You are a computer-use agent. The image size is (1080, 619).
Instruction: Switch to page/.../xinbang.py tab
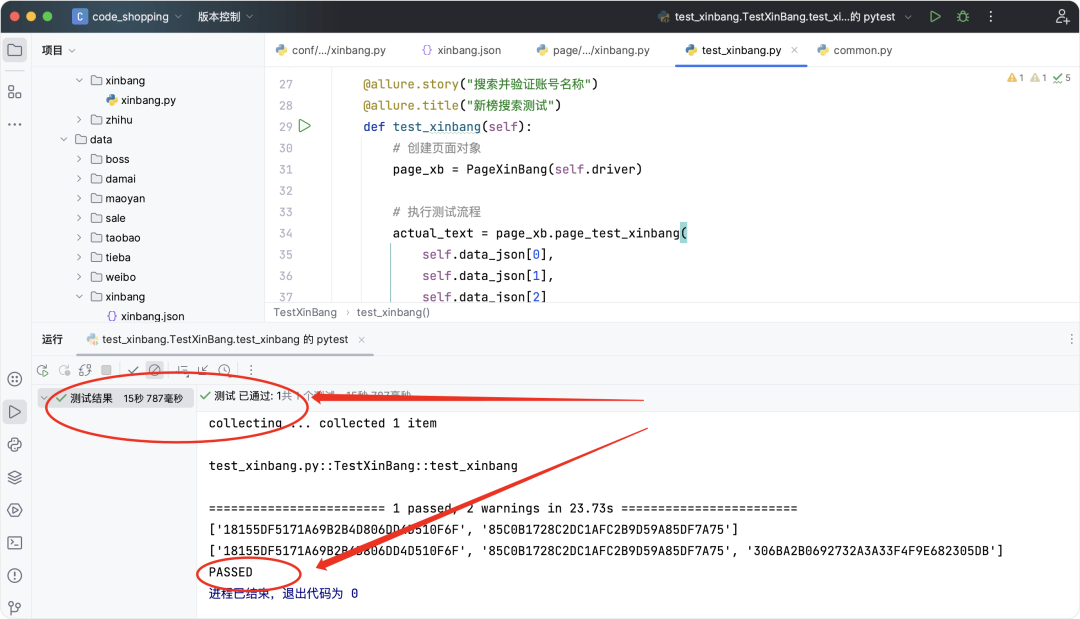click(x=593, y=50)
